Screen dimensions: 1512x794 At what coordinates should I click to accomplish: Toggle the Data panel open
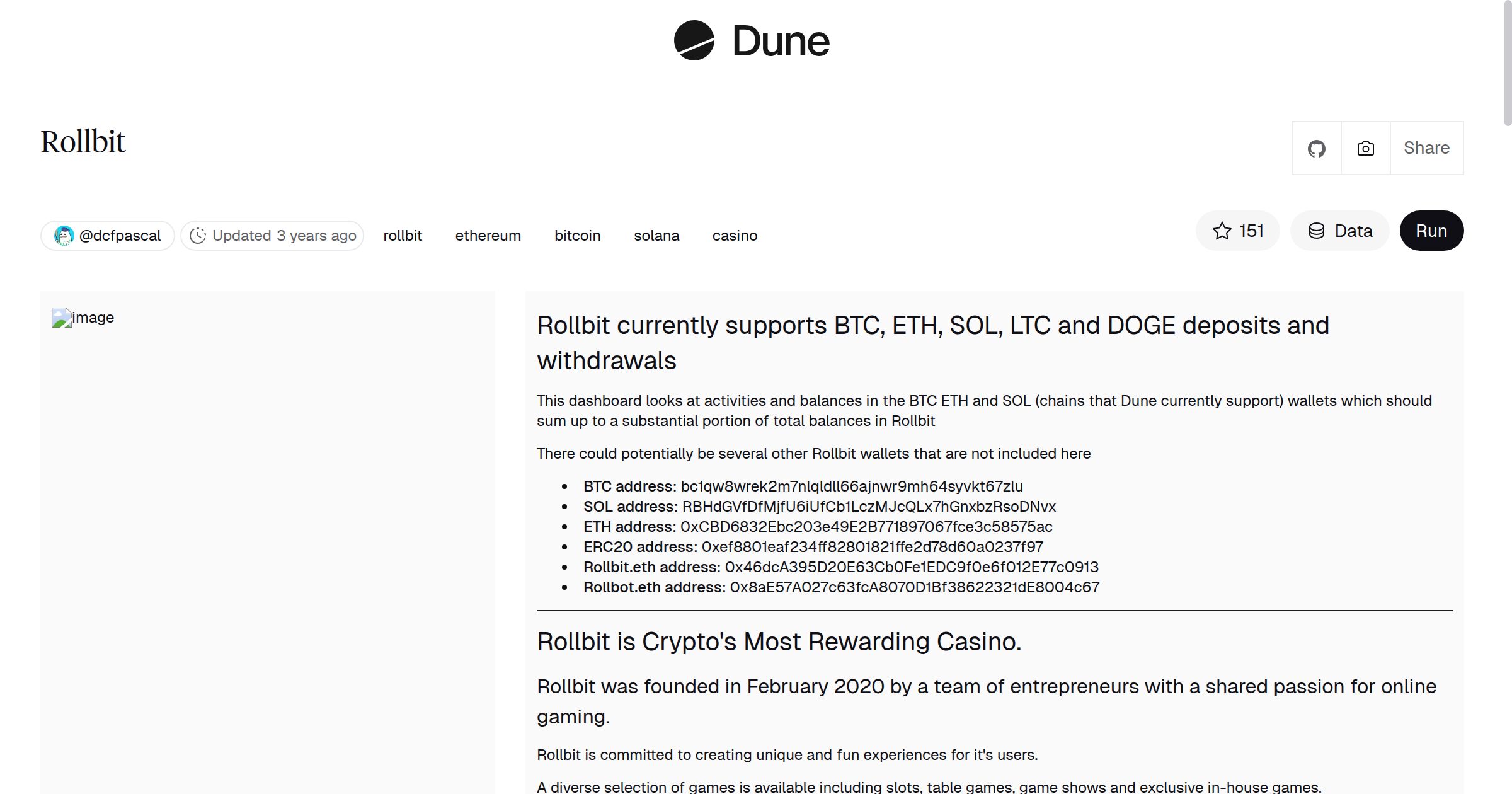1339,231
